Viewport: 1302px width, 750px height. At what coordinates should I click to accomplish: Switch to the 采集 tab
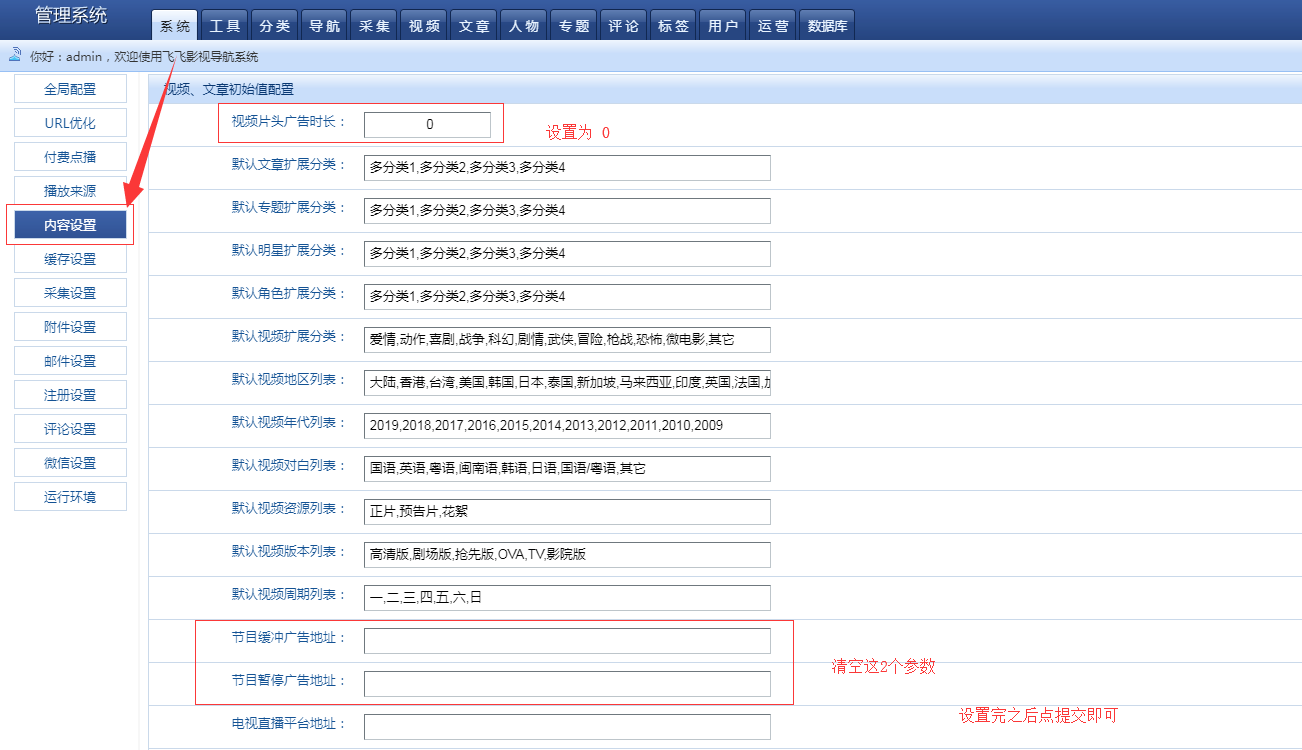[x=375, y=26]
